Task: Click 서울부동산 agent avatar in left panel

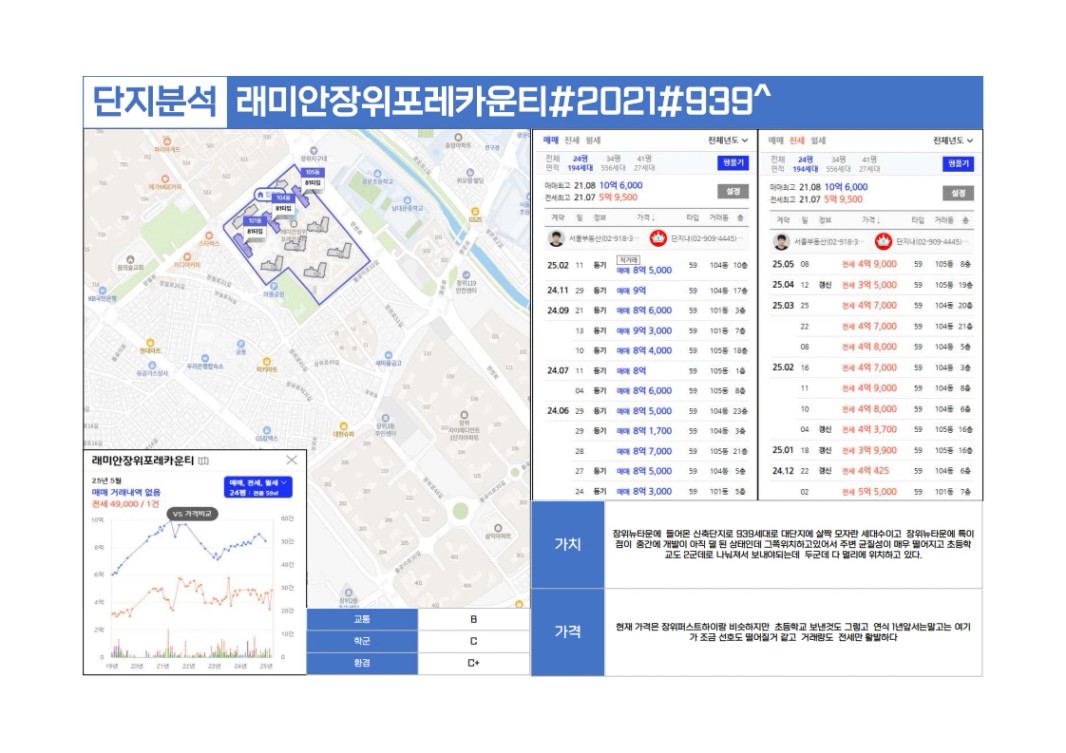Action: [x=557, y=239]
